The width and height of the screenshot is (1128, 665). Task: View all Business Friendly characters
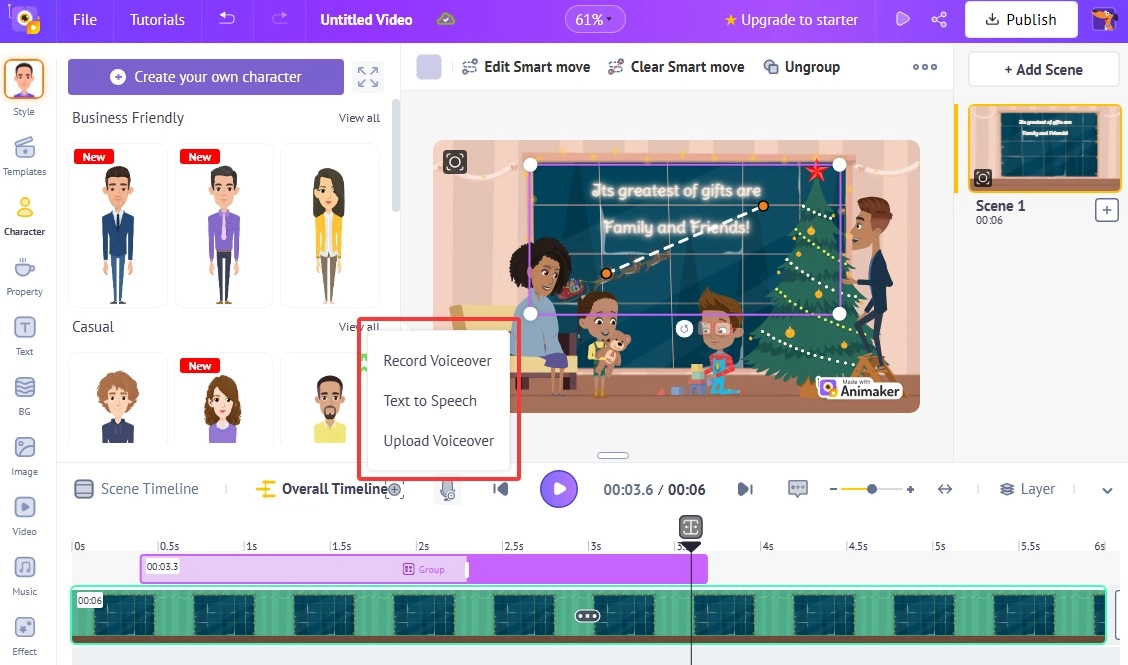[359, 117]
